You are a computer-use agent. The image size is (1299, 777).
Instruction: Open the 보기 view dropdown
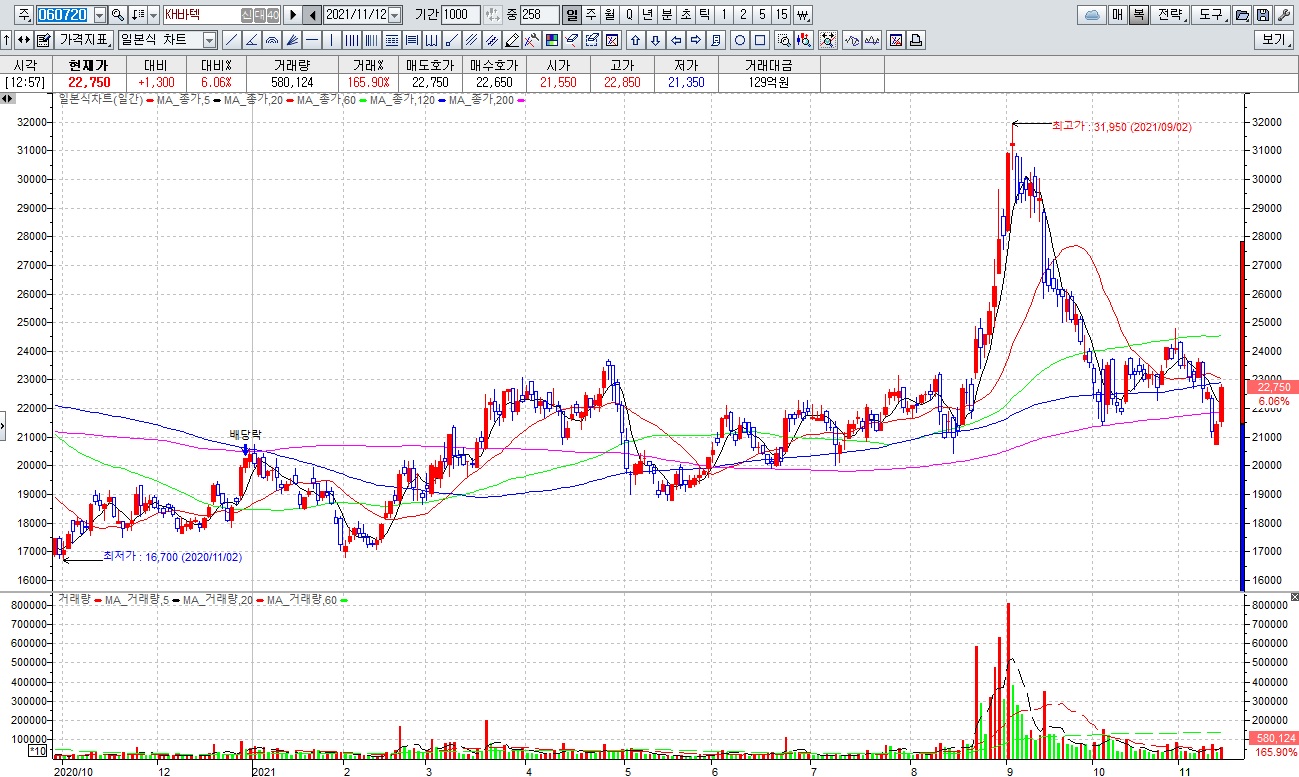point(1273,40)
